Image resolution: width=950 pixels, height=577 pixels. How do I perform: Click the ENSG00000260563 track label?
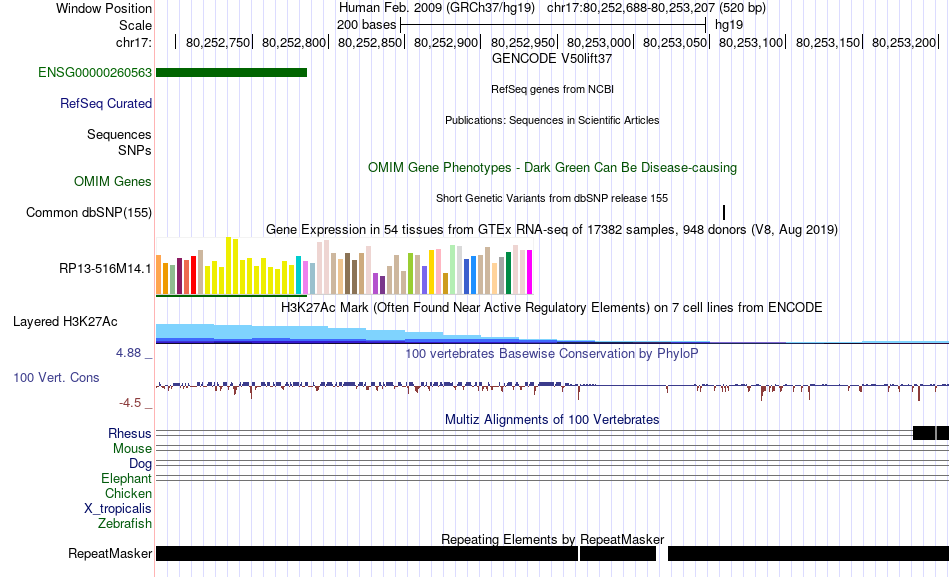[x=95, y=73]
